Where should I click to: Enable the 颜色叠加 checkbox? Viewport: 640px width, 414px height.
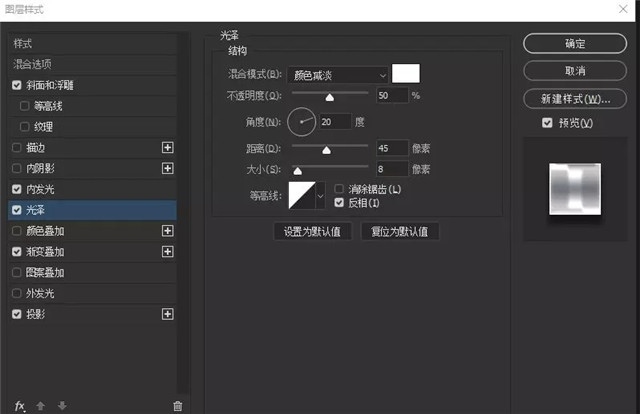[17, 231]
